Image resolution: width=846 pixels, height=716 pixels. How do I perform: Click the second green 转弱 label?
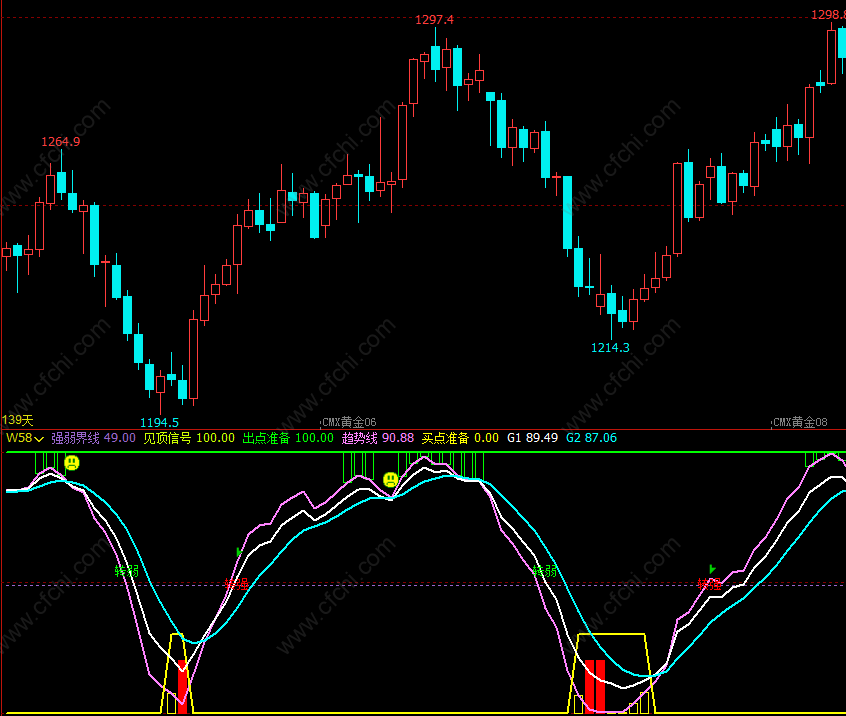tap(545, 571)
